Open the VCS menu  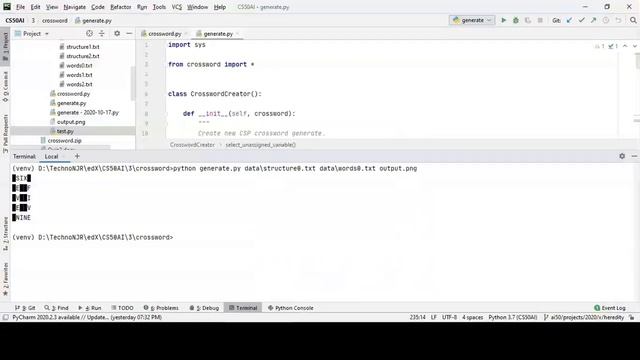point(176,7)
